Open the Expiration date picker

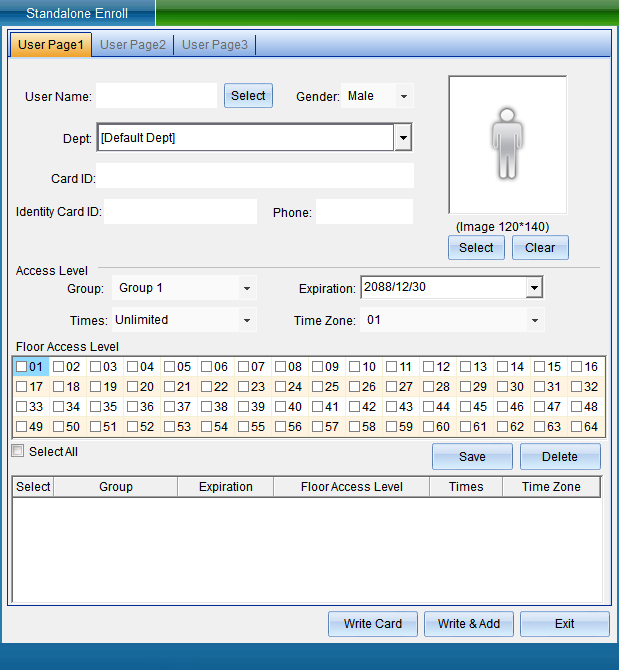point(534,289)
